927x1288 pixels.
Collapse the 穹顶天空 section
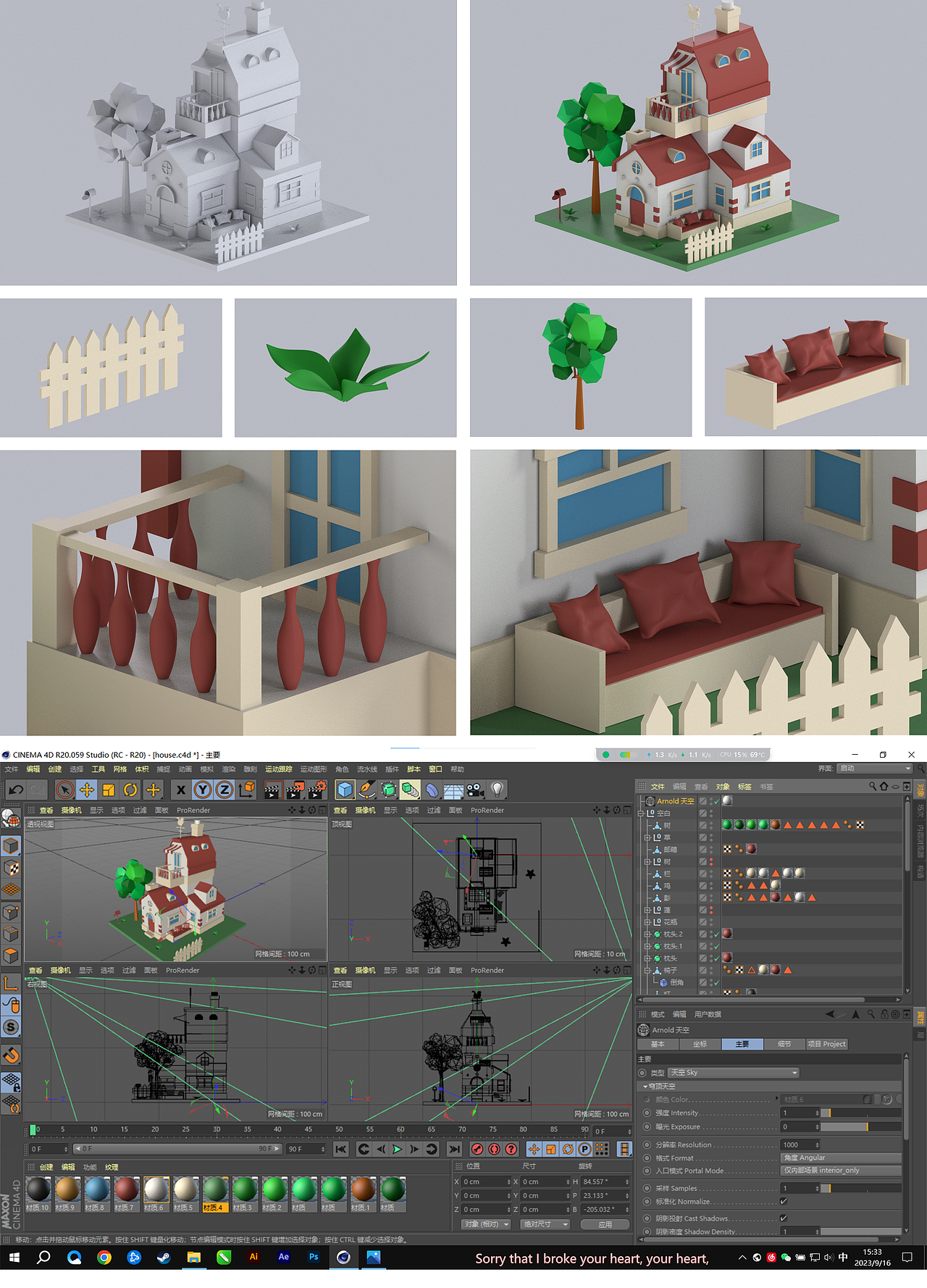(645, 1087)
